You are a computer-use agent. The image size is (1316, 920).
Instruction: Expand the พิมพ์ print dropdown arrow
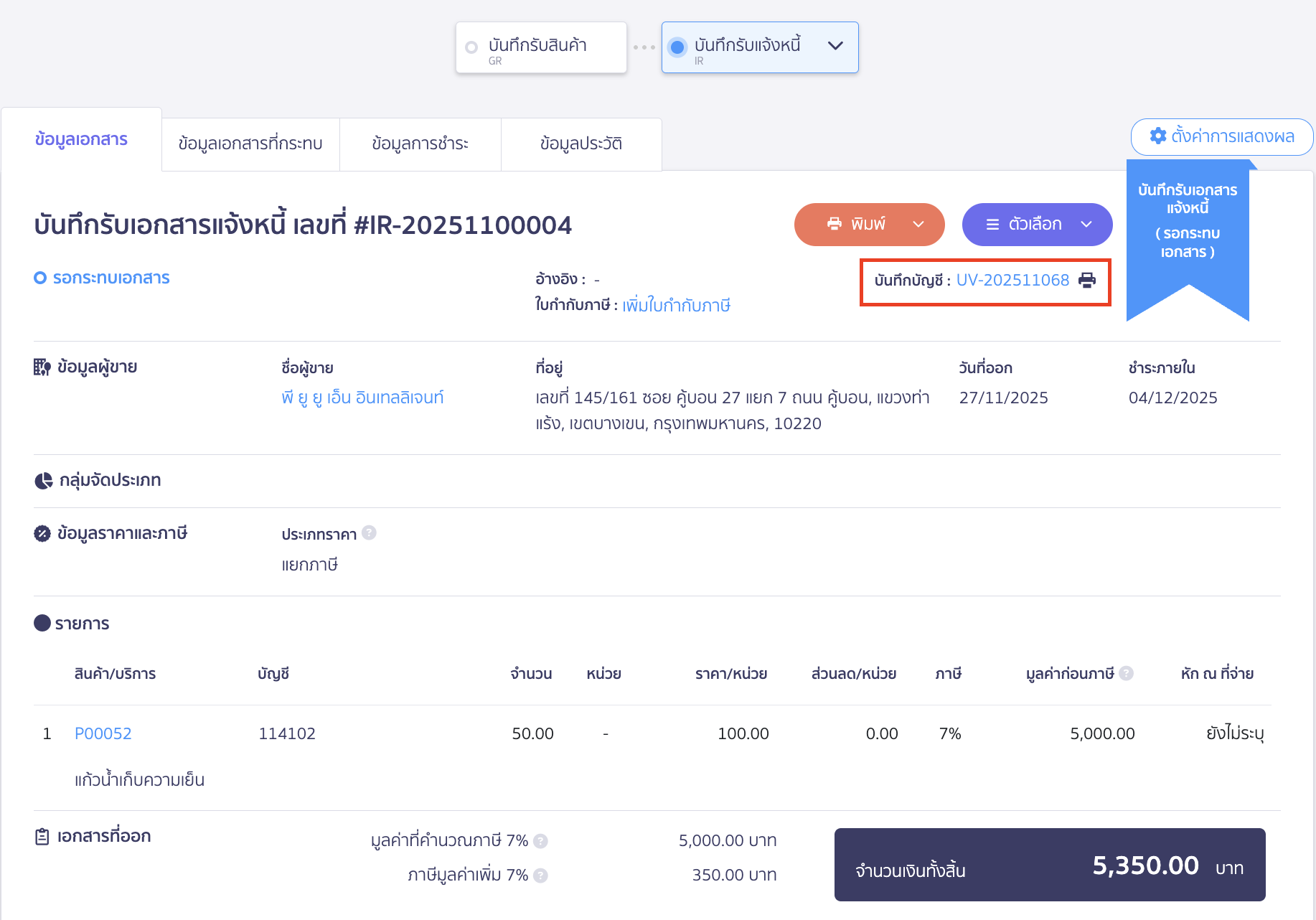[x=918, y=224]
